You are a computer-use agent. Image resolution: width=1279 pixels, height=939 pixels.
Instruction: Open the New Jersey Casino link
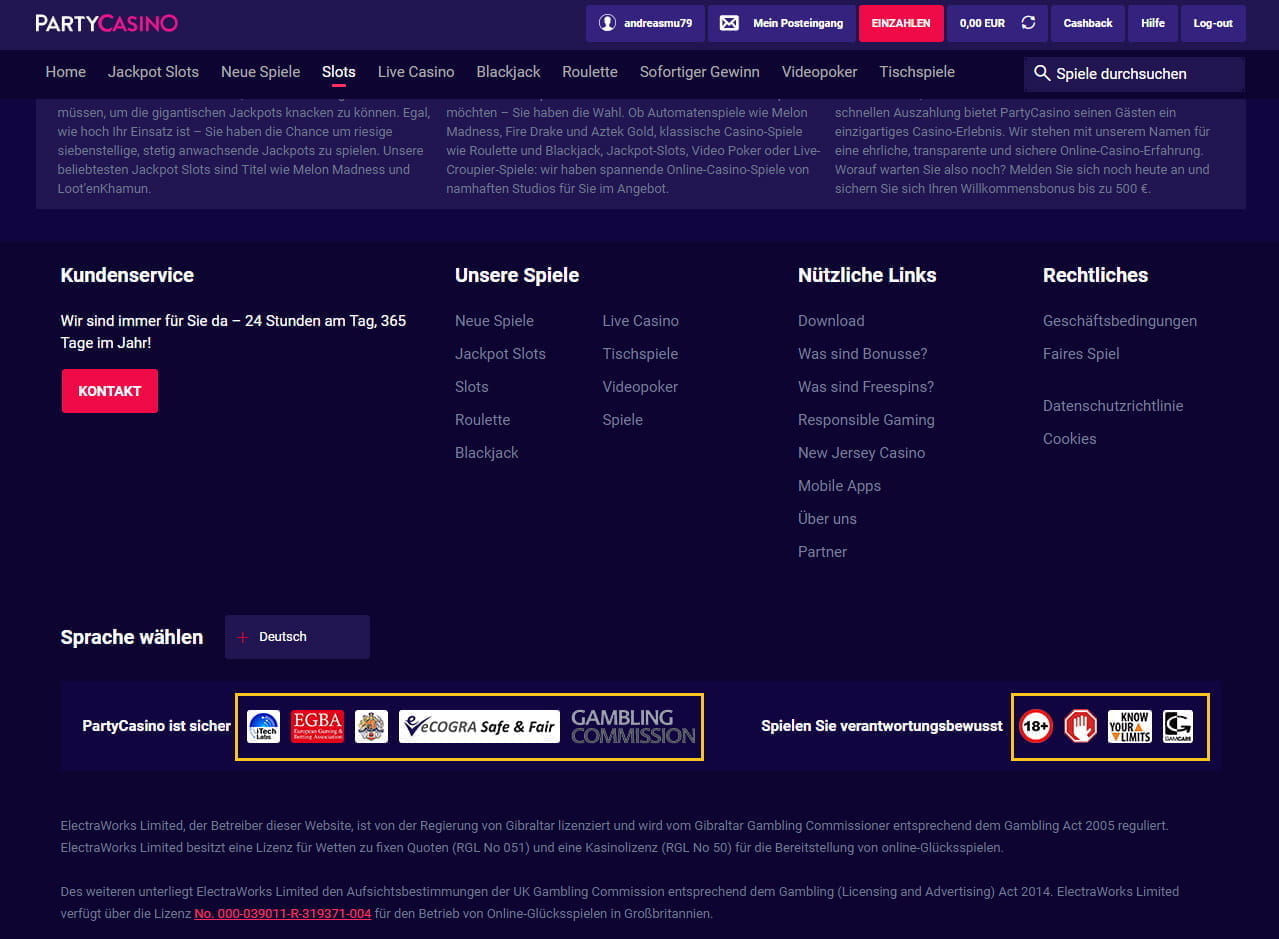pos(862,453)
